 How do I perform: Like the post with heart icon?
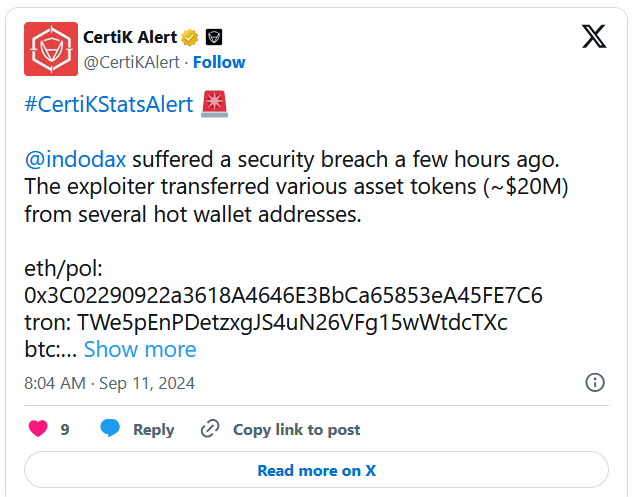38,429
